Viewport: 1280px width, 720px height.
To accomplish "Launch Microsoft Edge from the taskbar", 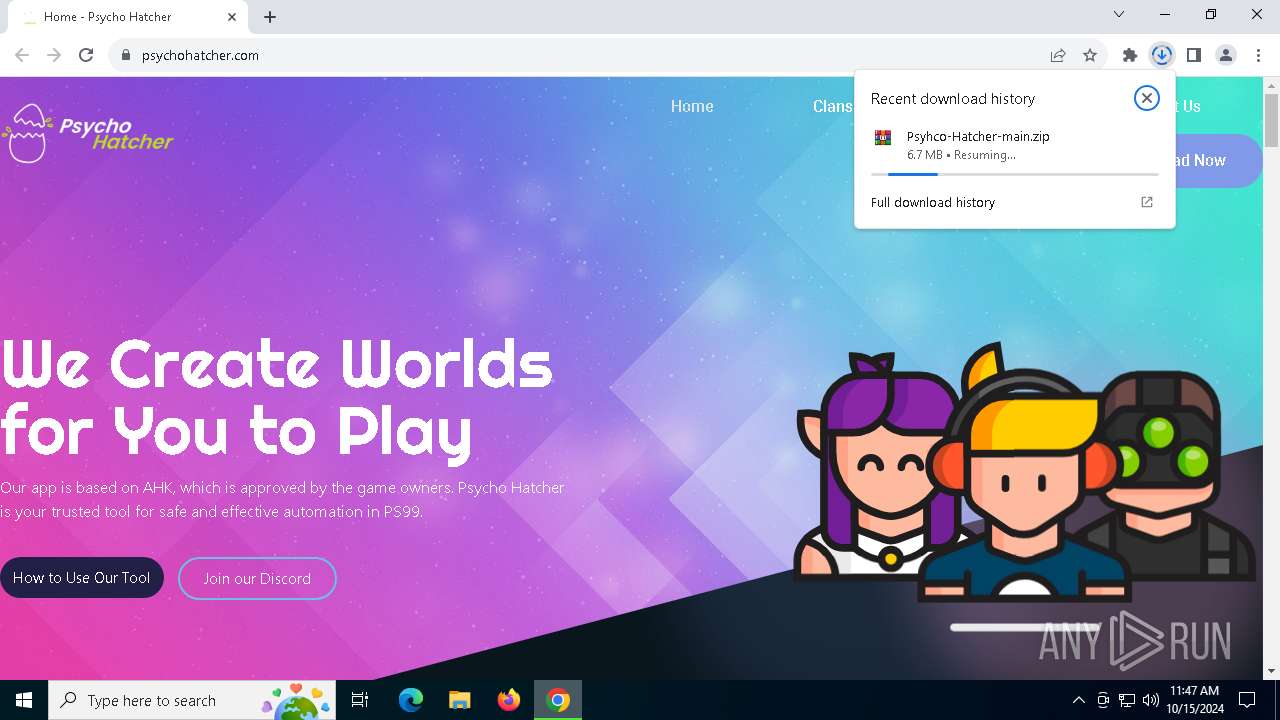I will (x=411, y=700).
